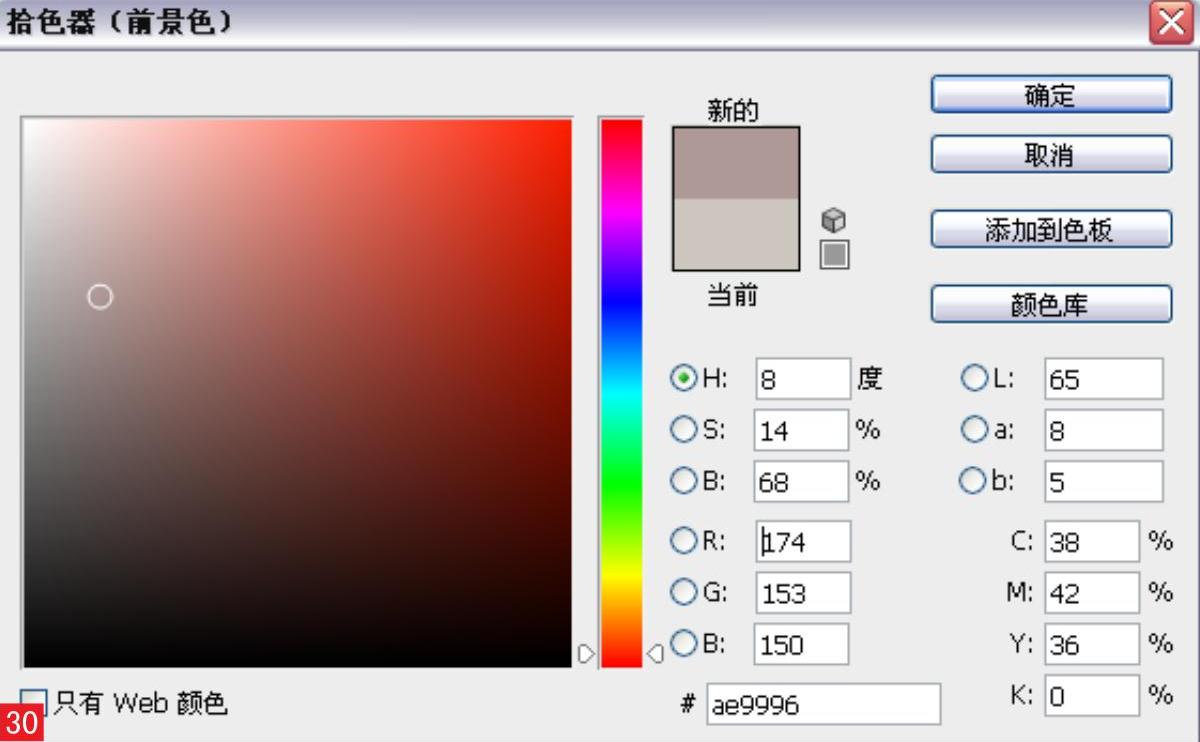Click the web-safe color square below the cube
The image size is (1200, 742).
[834, 254]
